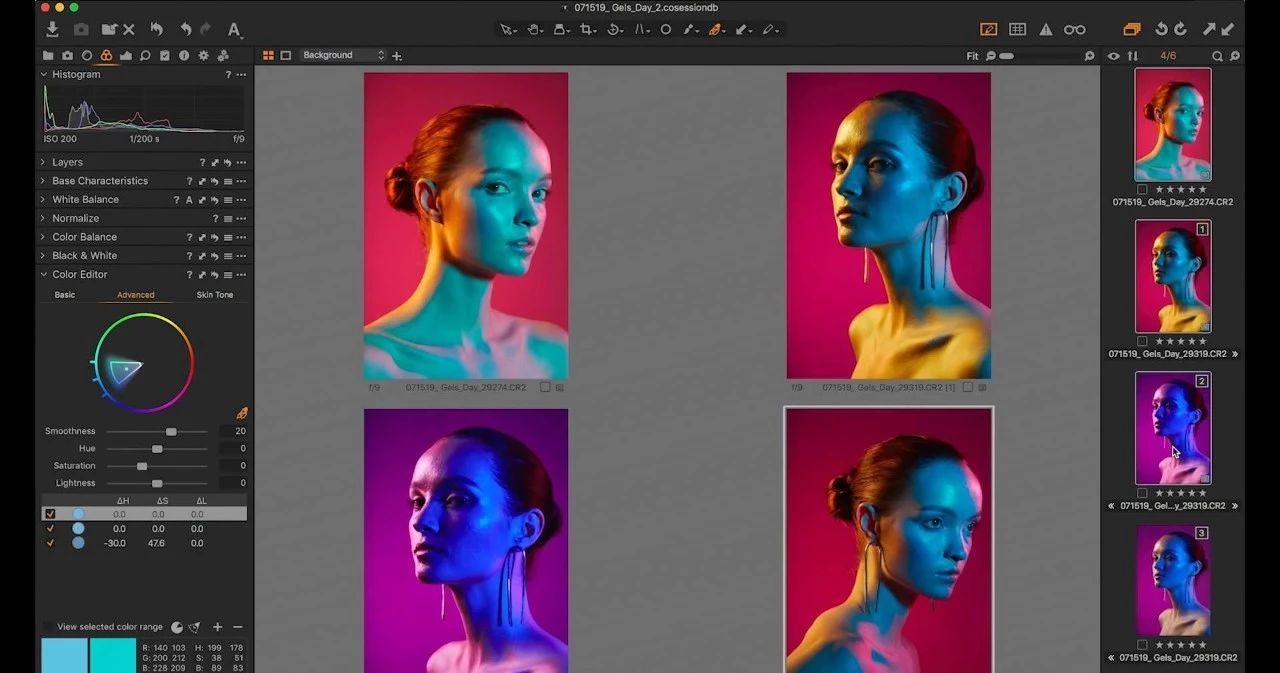Expand the Black & White panel
1280x673 pixels.
pos(43,256)
